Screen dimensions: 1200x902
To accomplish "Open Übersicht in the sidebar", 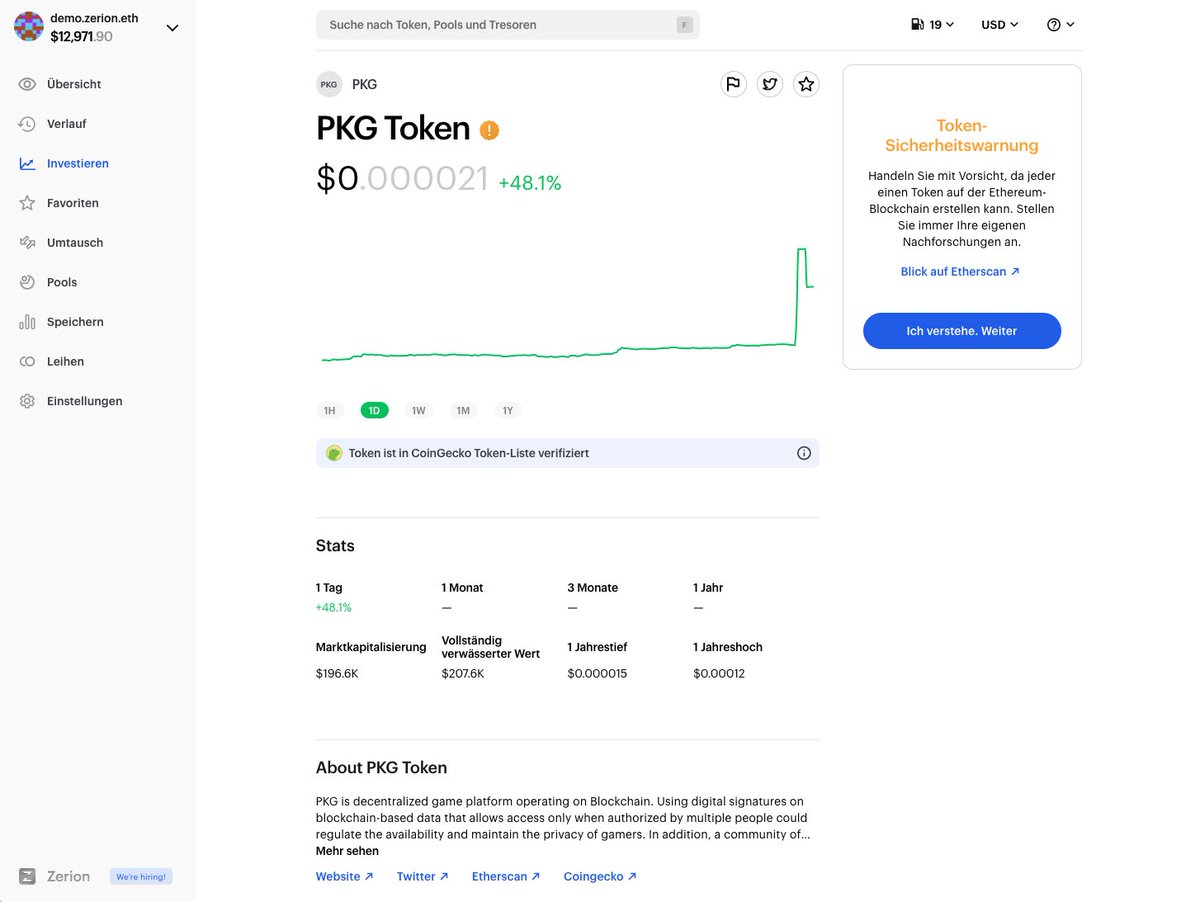I will (74, 84).
